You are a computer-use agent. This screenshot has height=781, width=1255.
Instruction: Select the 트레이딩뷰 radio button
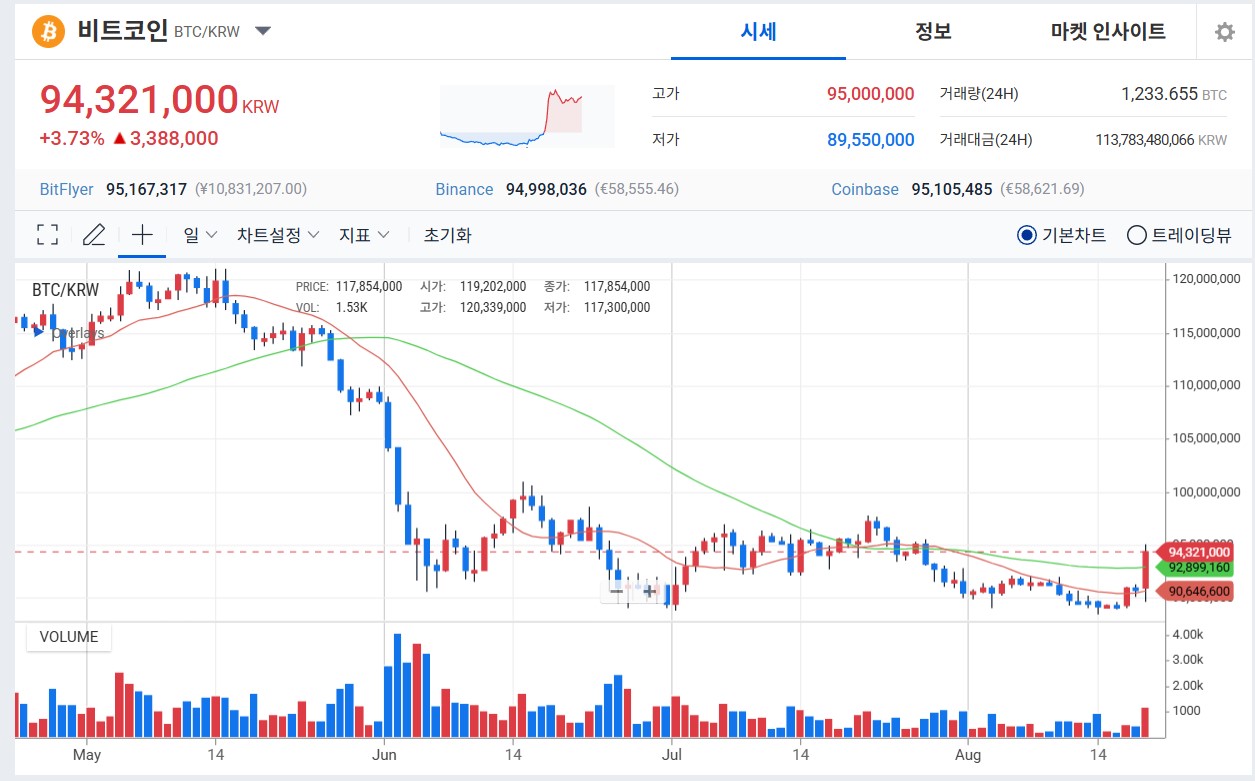(x=1136, y=235)
